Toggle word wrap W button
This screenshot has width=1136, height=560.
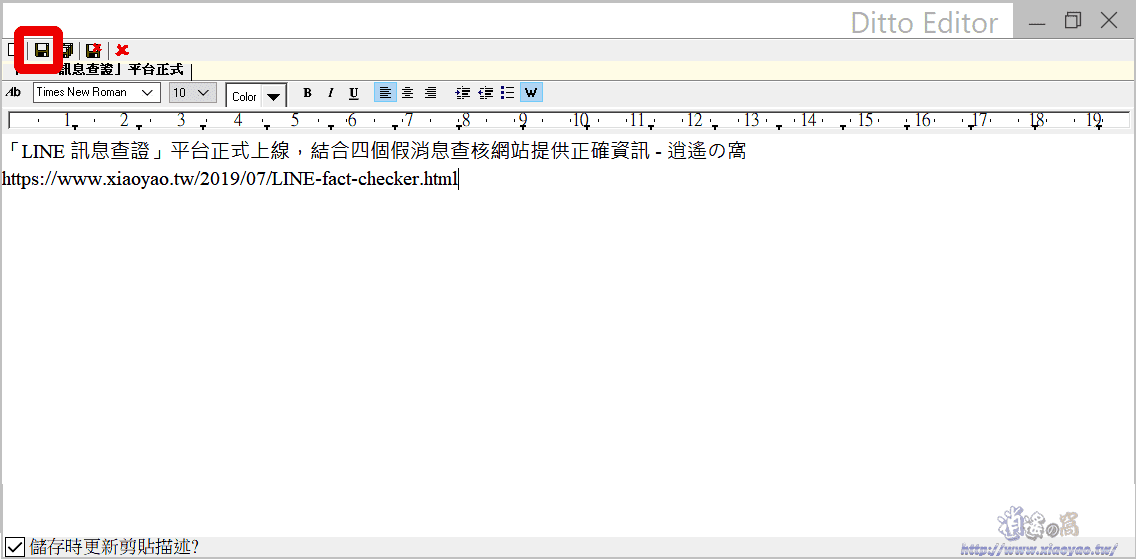(x=531, y=93)
